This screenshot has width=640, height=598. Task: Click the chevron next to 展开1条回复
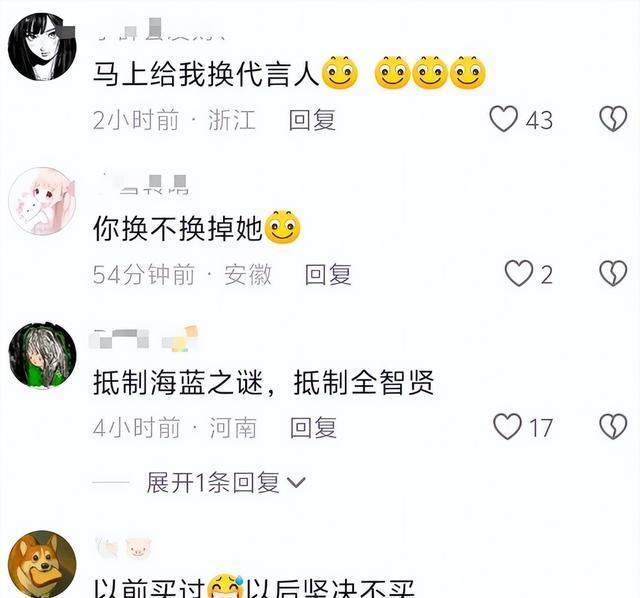pyautogui.click(x=296, y=483)
